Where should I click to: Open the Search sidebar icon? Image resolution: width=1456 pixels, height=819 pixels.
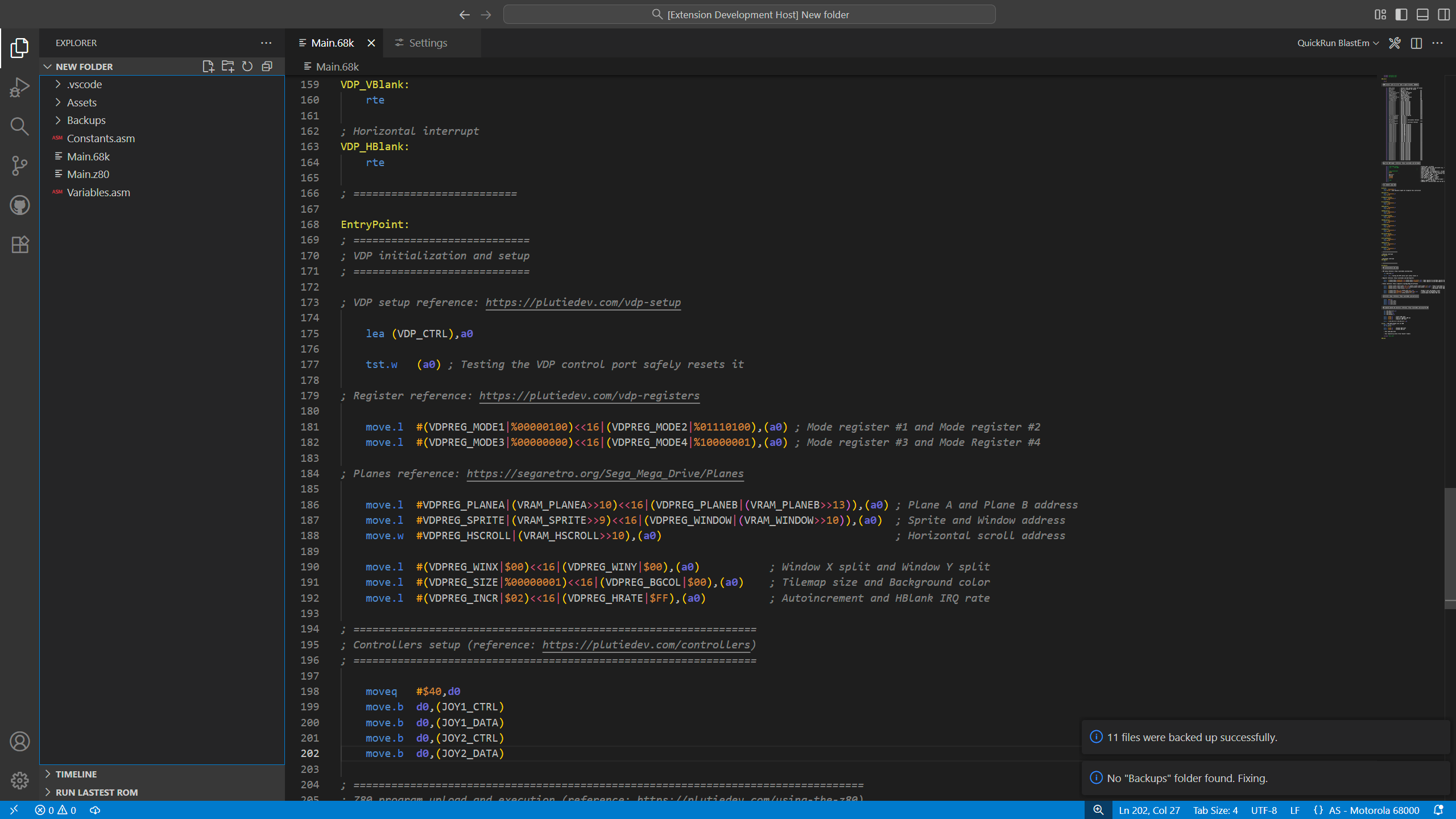[19, 126]
